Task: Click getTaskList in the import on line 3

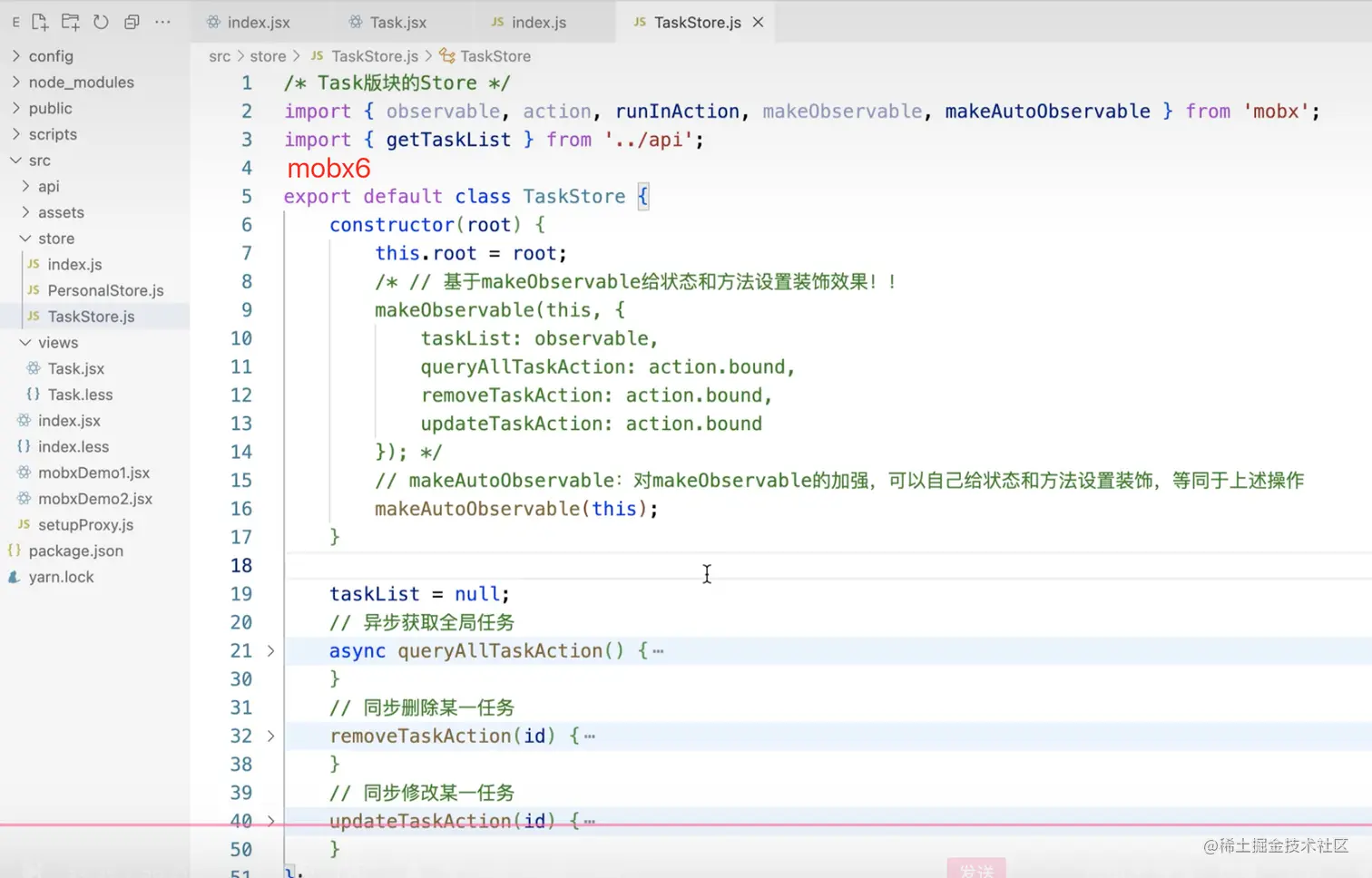Action: click(x=448, y=140)
